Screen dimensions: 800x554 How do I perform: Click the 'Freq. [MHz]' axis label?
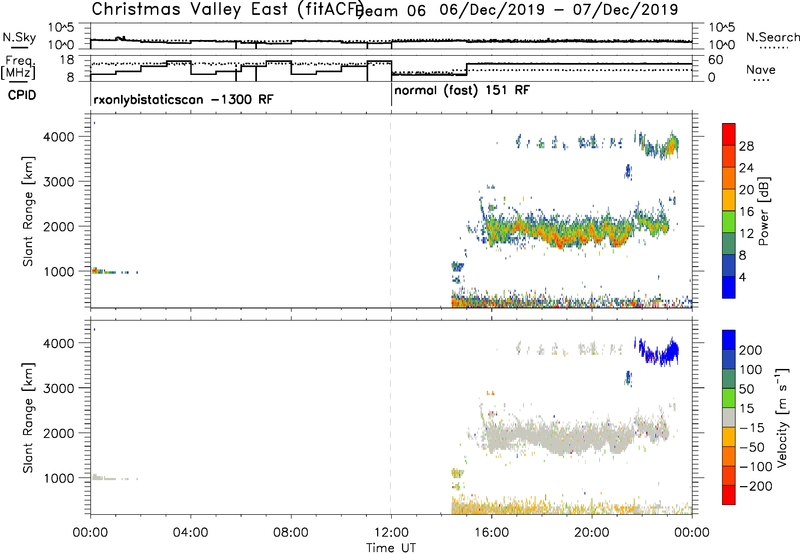[x=19, y=68]
